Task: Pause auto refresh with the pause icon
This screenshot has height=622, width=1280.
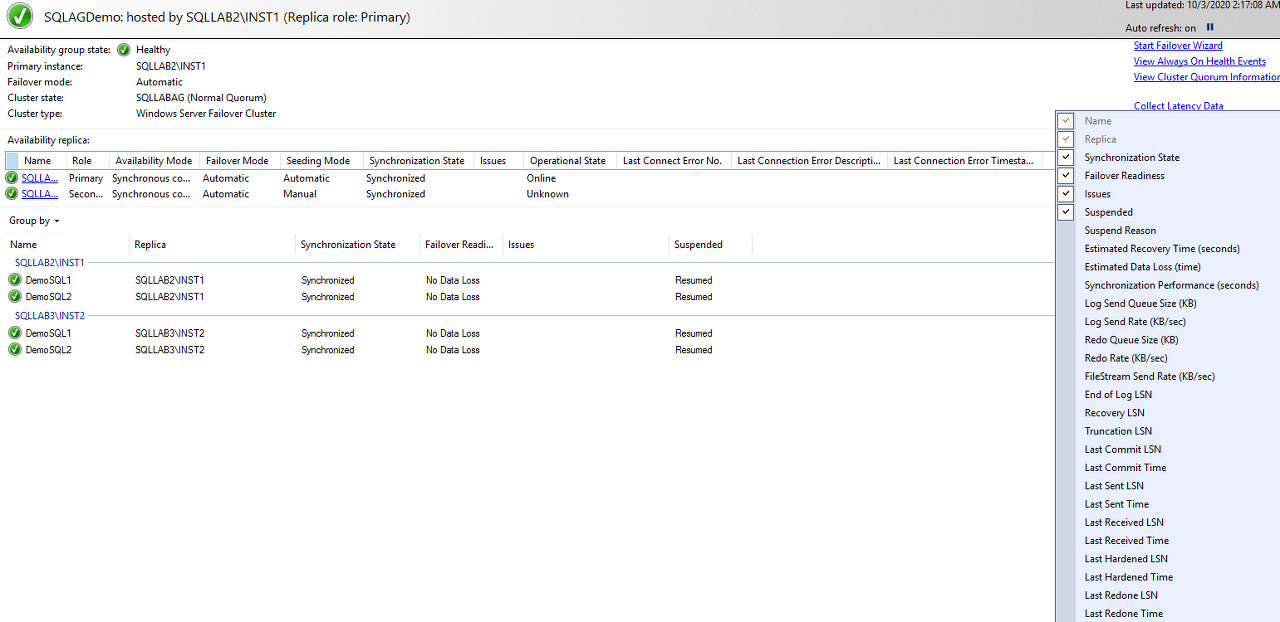Action: click(x=1210, y=28)
